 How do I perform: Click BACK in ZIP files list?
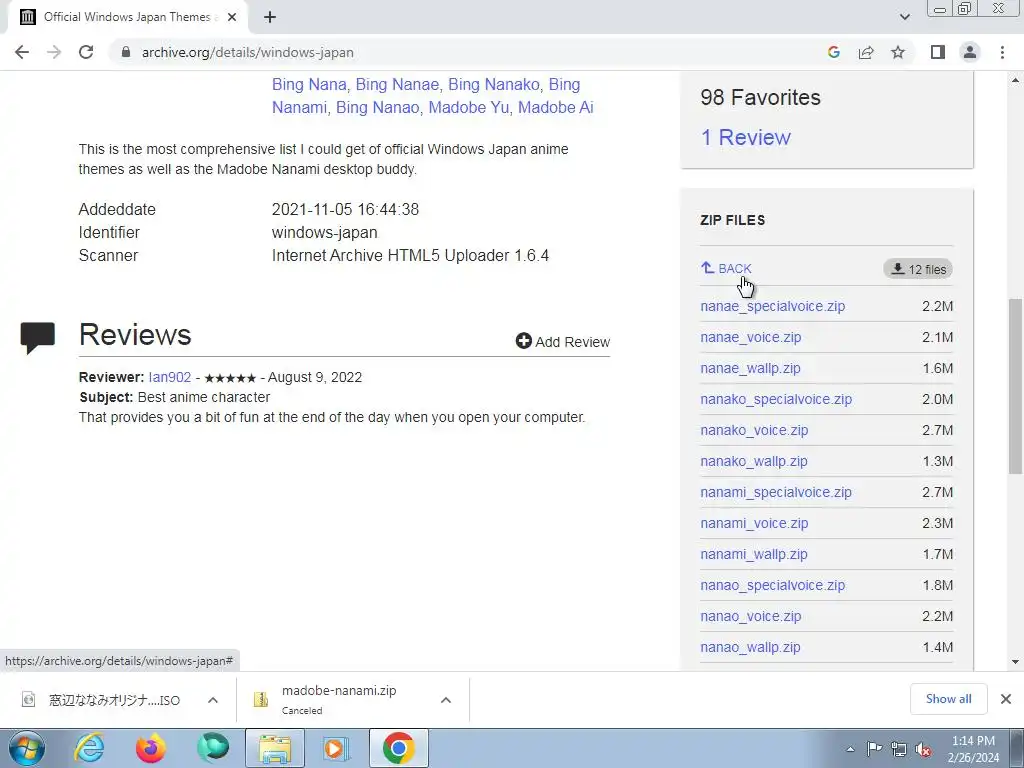coord(726,268)
